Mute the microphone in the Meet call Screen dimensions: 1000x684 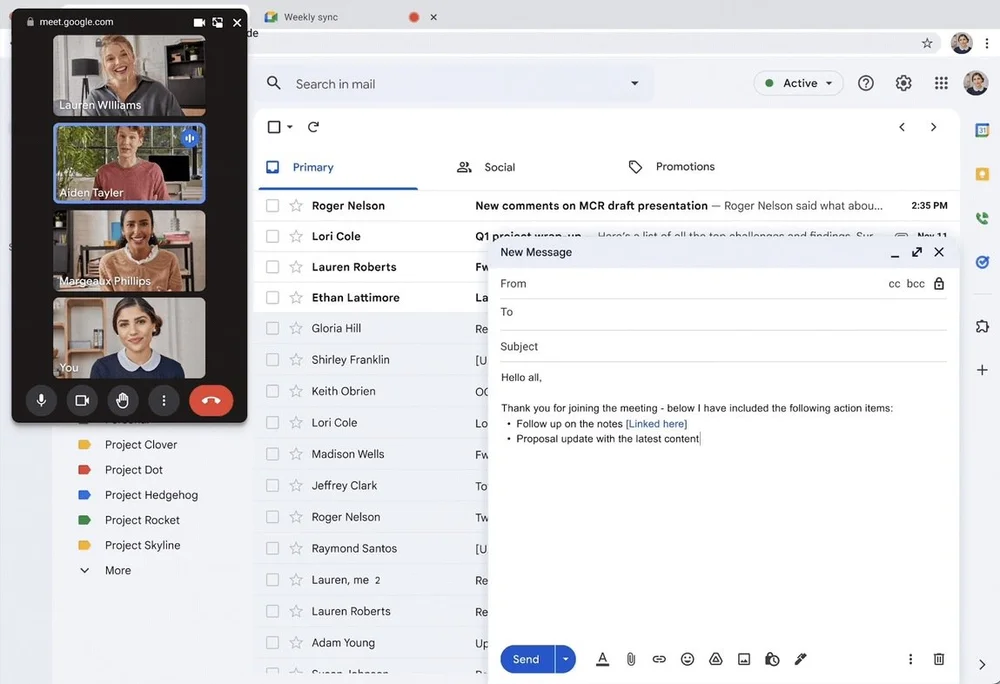(40, 400)
